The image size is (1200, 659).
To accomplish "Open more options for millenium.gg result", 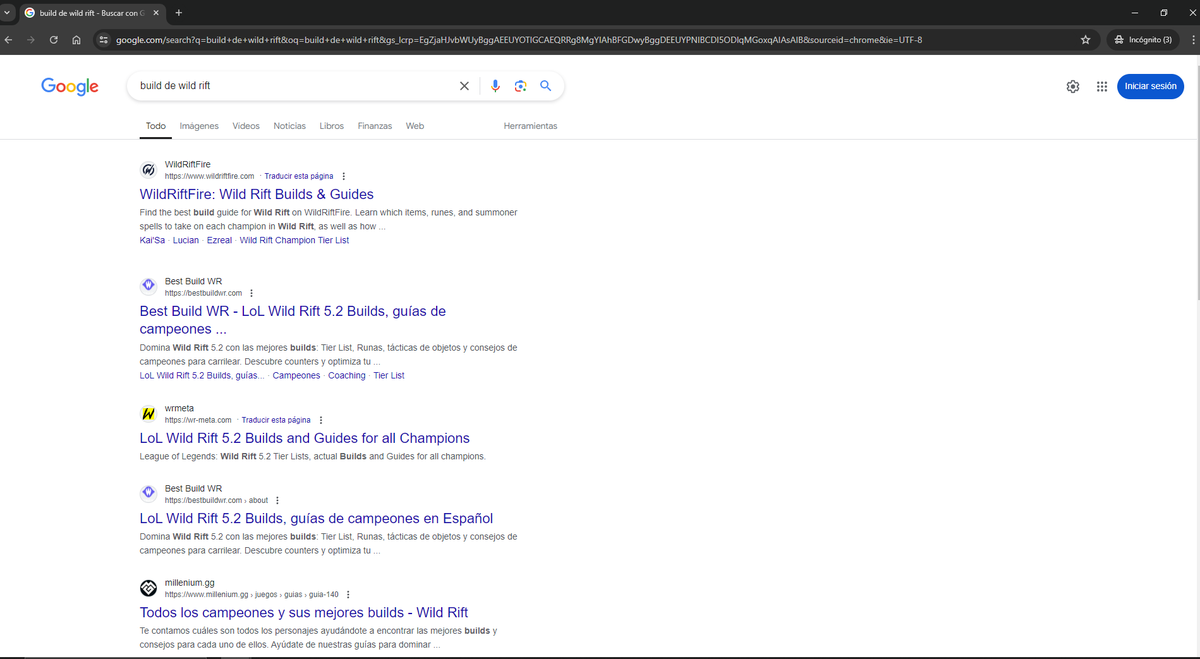I will 347,594.
